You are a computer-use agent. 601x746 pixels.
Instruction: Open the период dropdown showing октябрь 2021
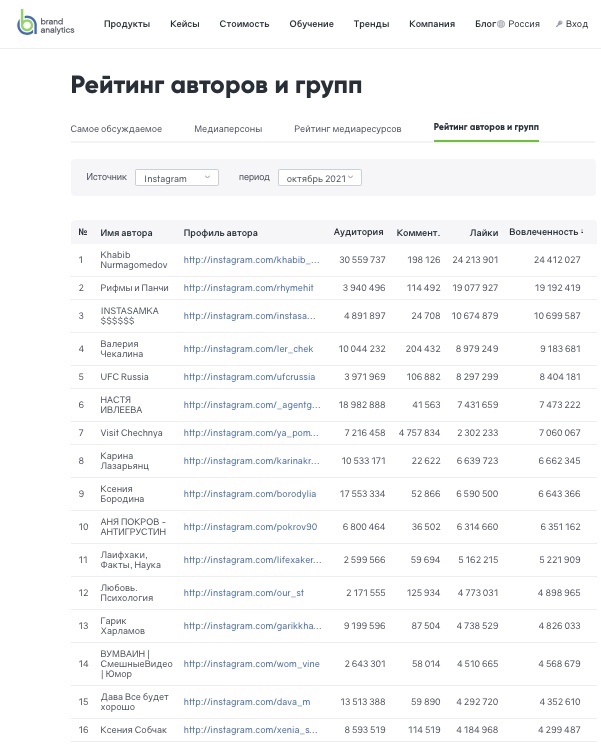click(319, 178)
